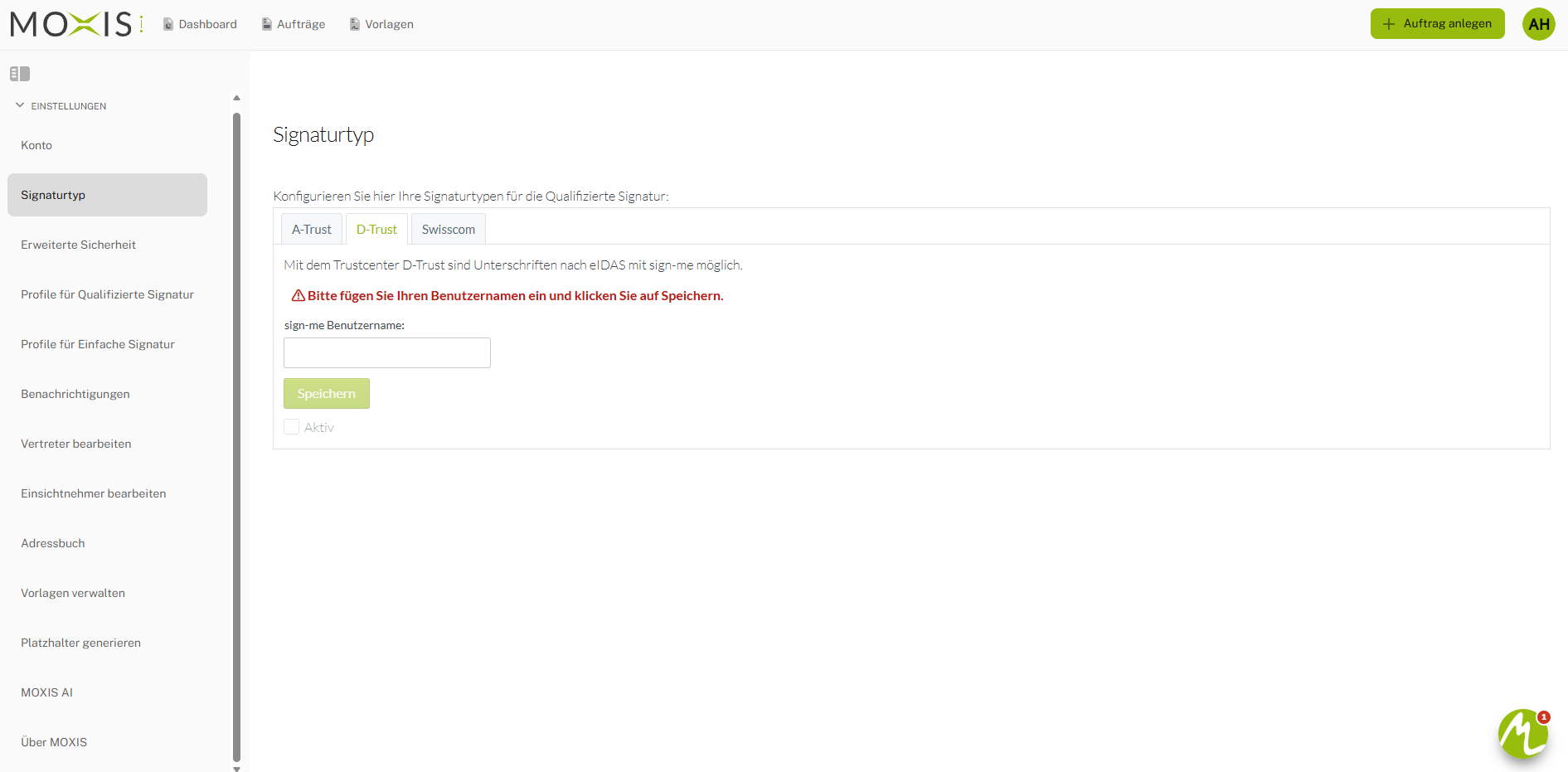Open Vertreter bearbeiten
Image resolution: width=1568 pixels, height=772 pixels.
tap(107, 444)
